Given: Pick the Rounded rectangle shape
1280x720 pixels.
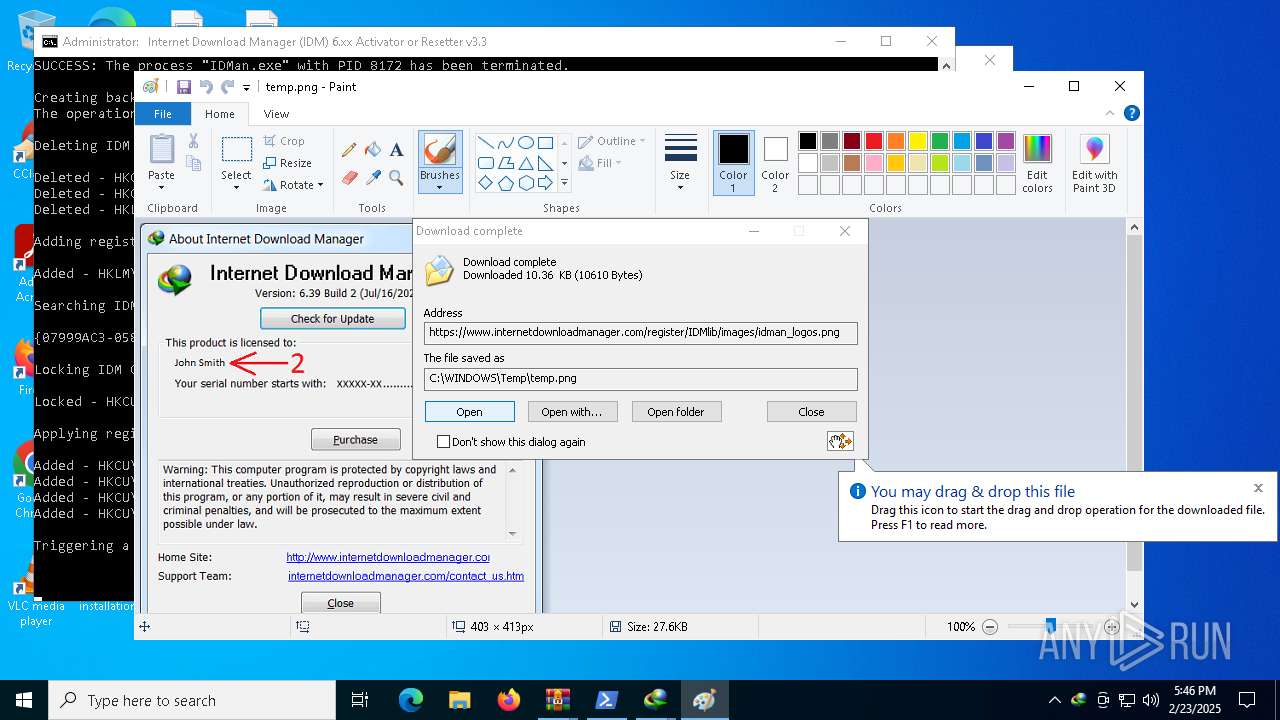Looking at the screenshot, I should pyautogui.click(x=485, y=163).
